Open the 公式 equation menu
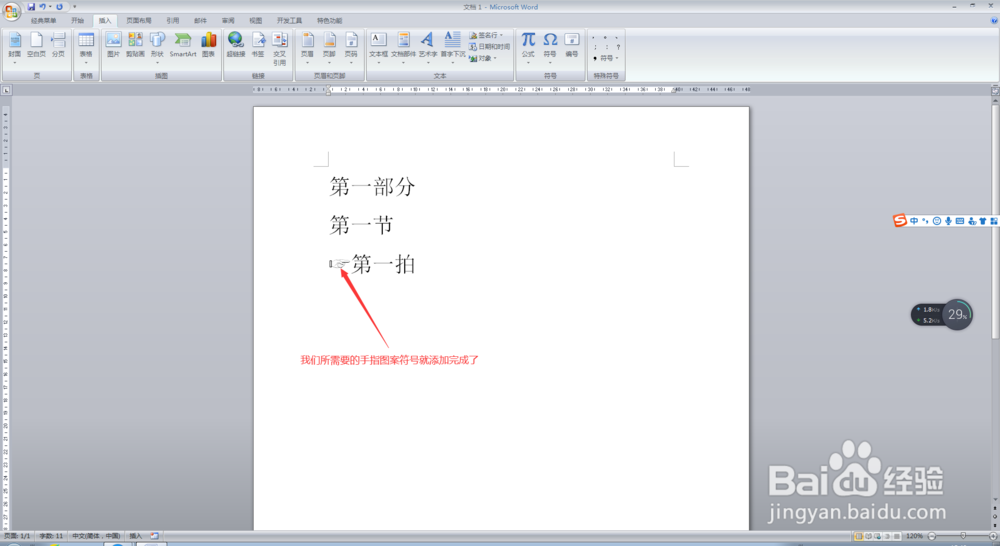The height and width of the screenshot is (546, 1000). [x=528, y=48]
